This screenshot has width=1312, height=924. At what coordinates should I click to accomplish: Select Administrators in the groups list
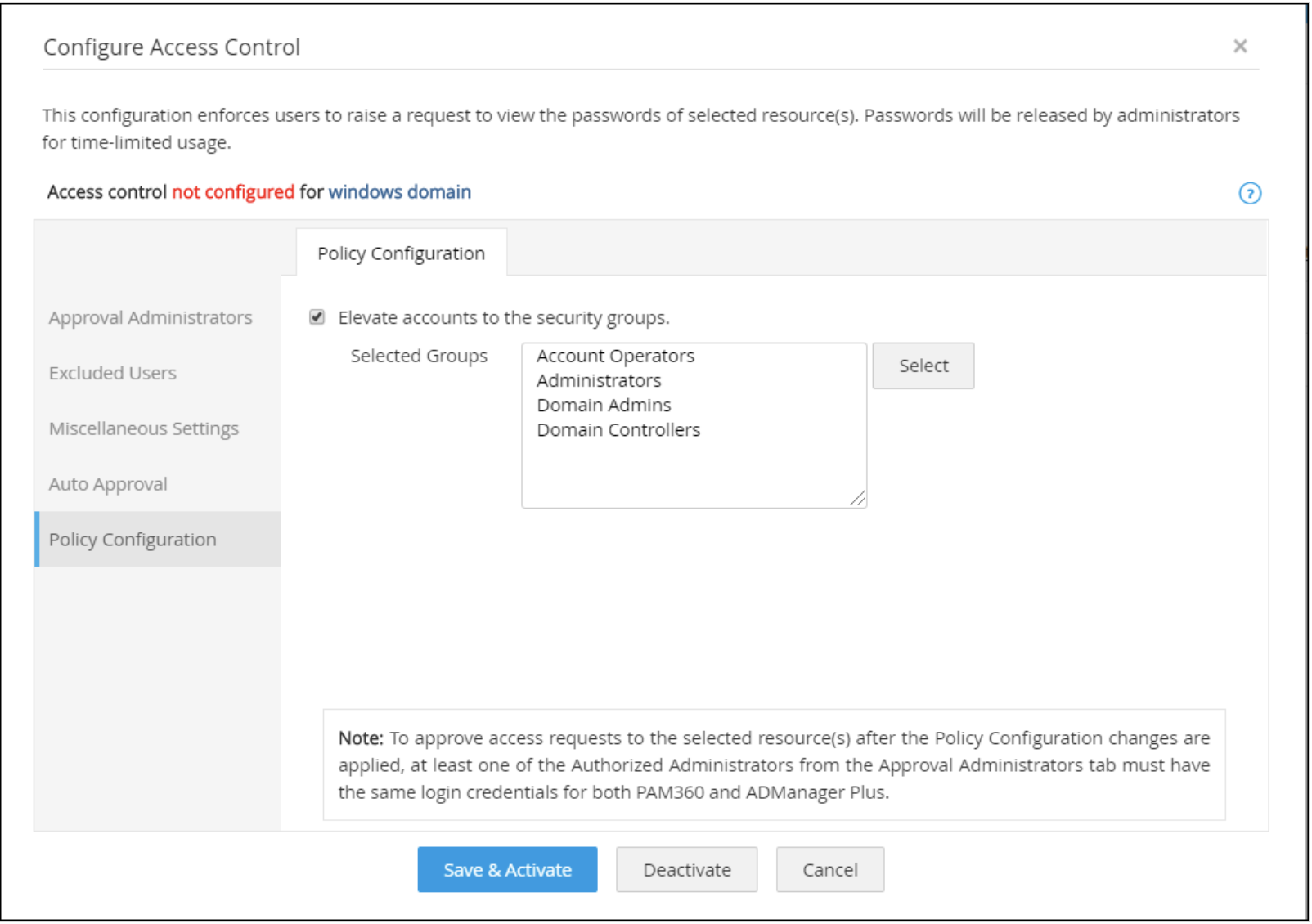tap(598, 380)
